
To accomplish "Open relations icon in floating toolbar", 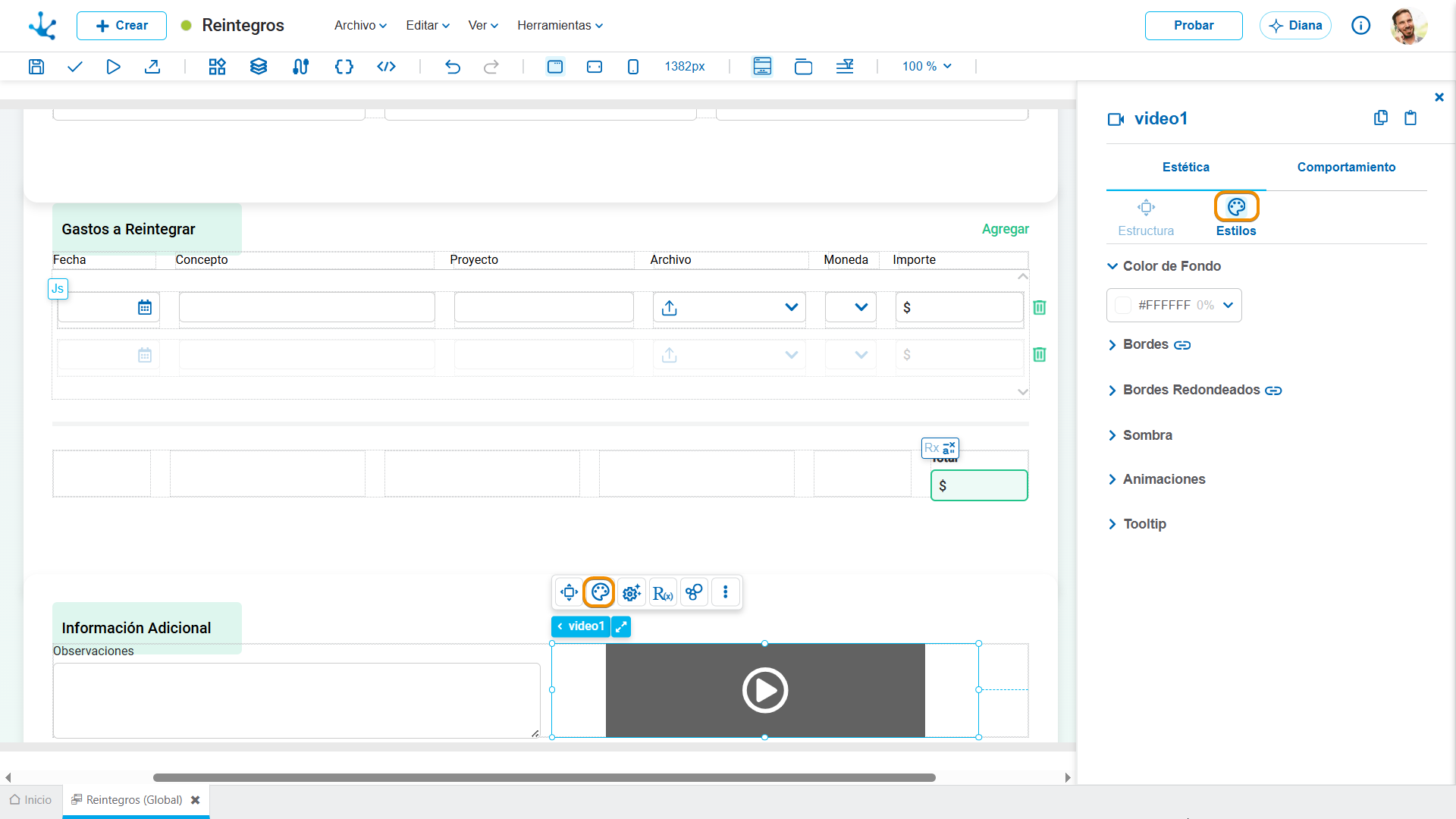I will [694, 592].
